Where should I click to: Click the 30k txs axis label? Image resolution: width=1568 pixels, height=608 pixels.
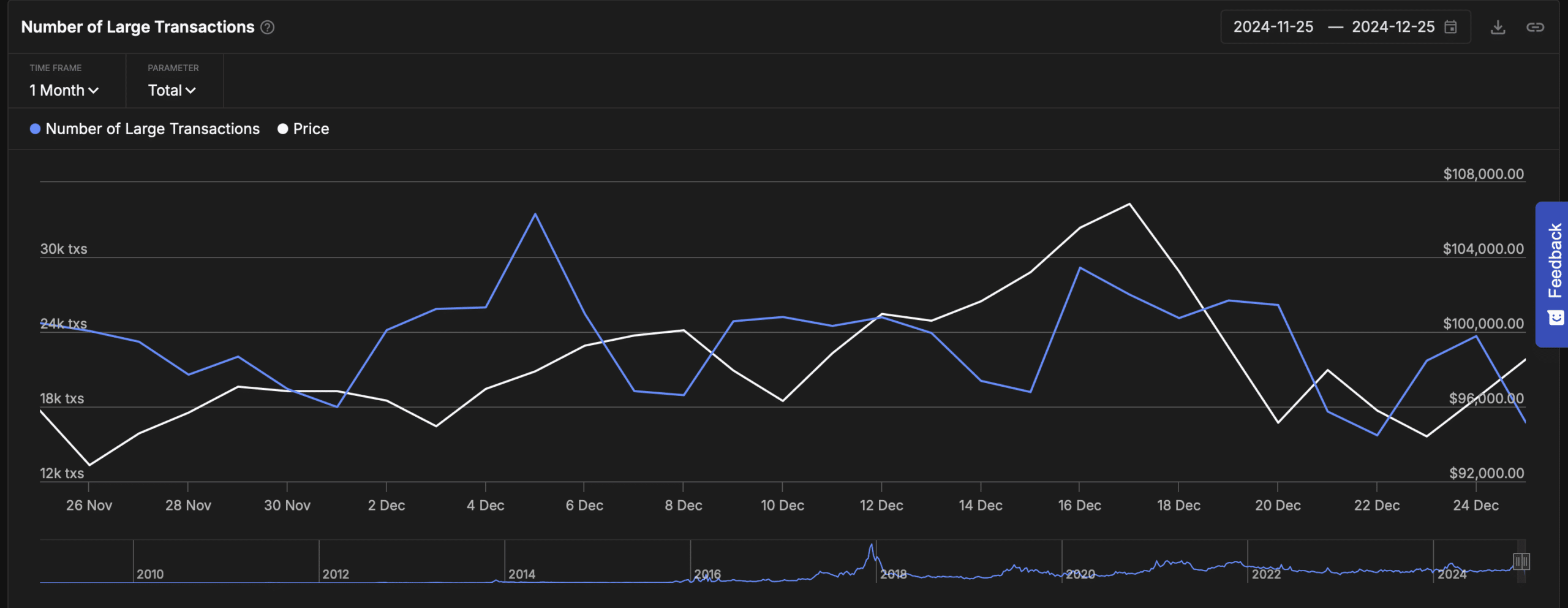64,249
